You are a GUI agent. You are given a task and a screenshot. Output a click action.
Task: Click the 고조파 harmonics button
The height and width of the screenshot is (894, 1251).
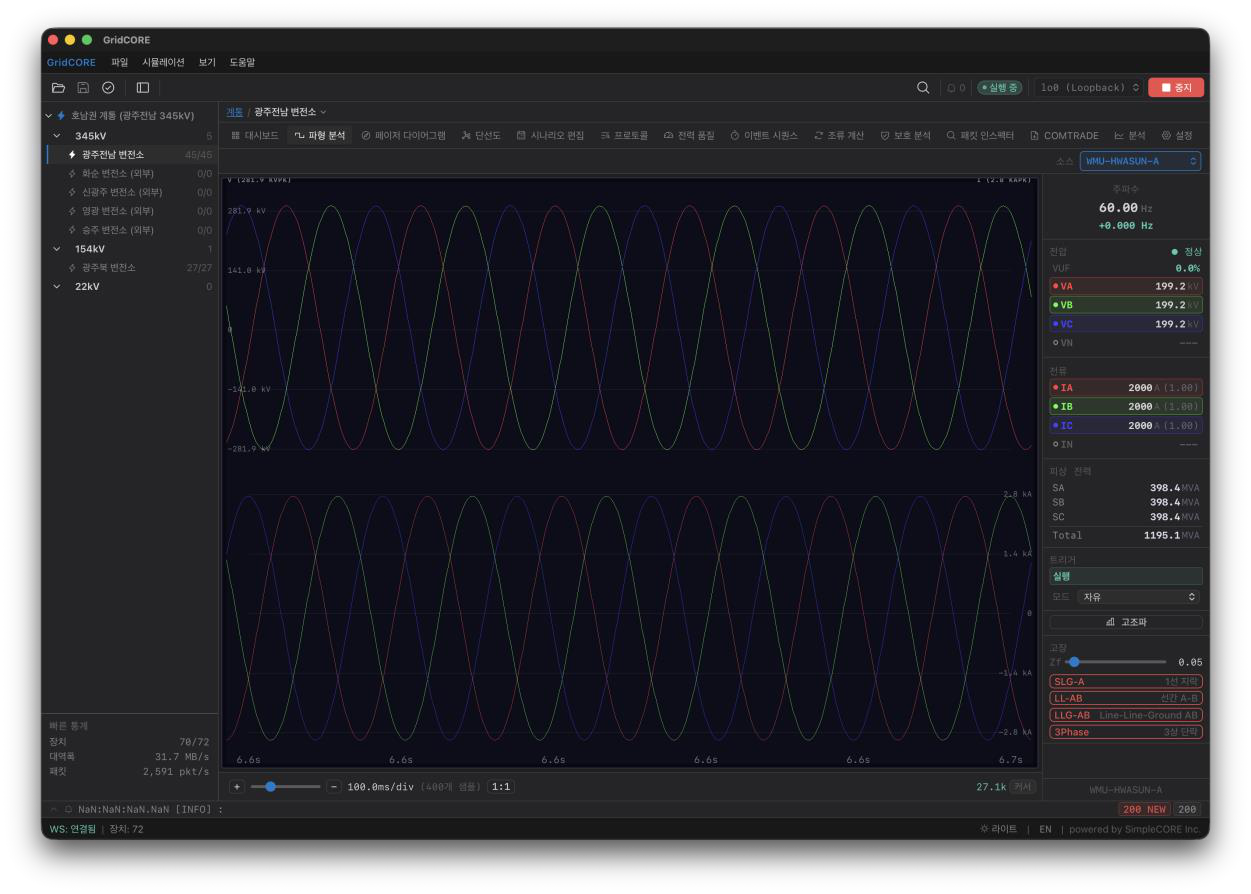click(1126, 622)
